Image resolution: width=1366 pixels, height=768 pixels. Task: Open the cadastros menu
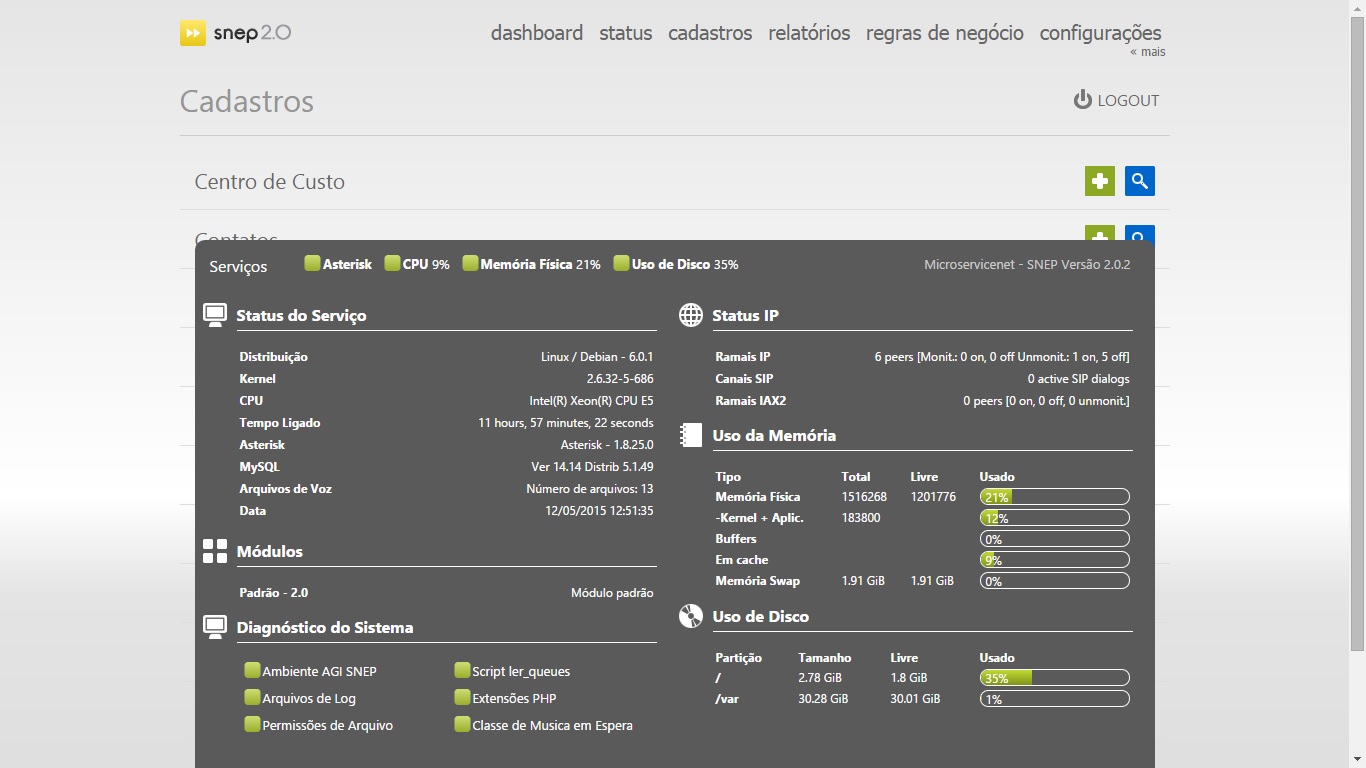click(710, 33)
